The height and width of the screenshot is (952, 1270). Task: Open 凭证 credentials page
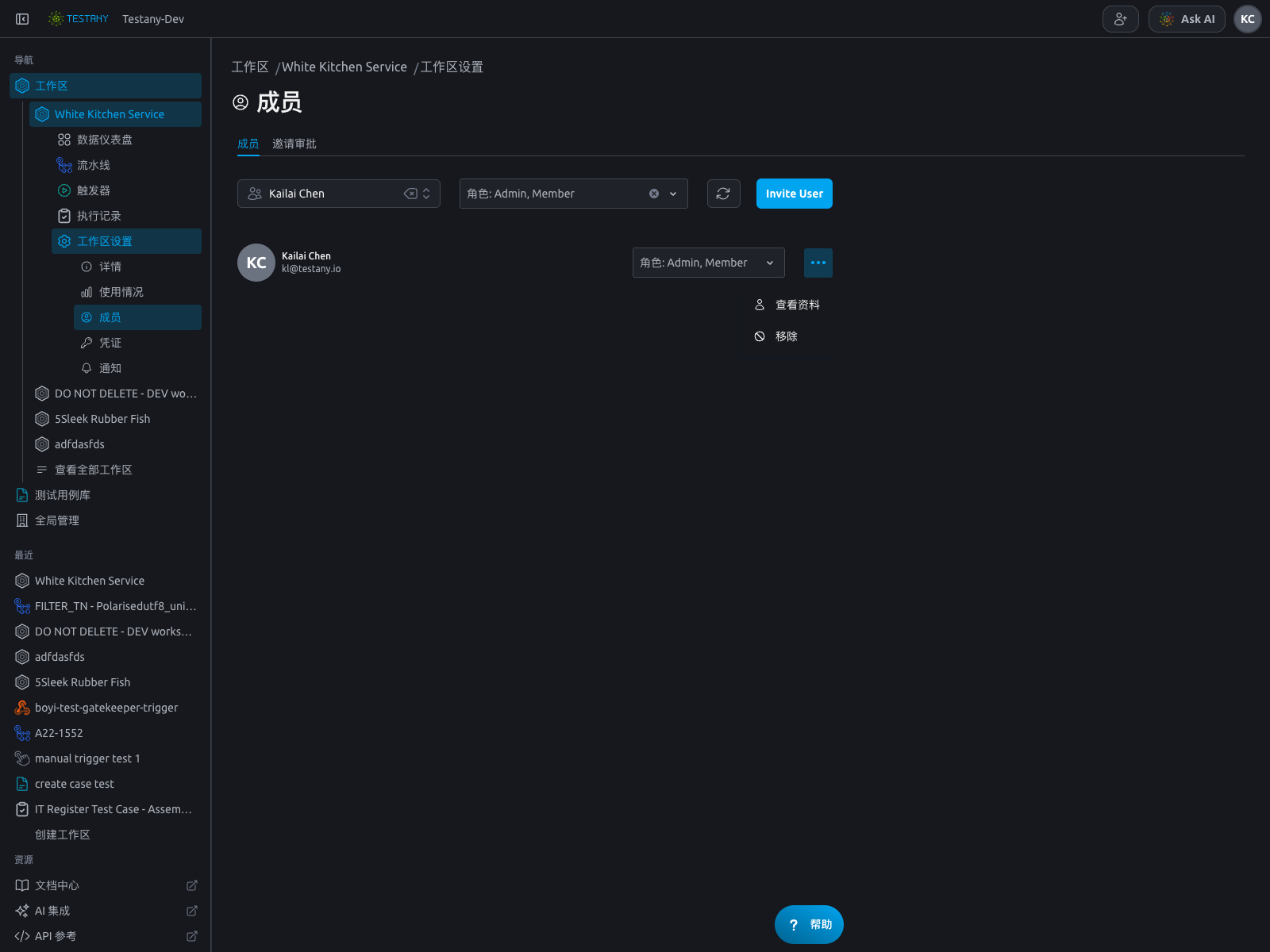click(137, 343)
